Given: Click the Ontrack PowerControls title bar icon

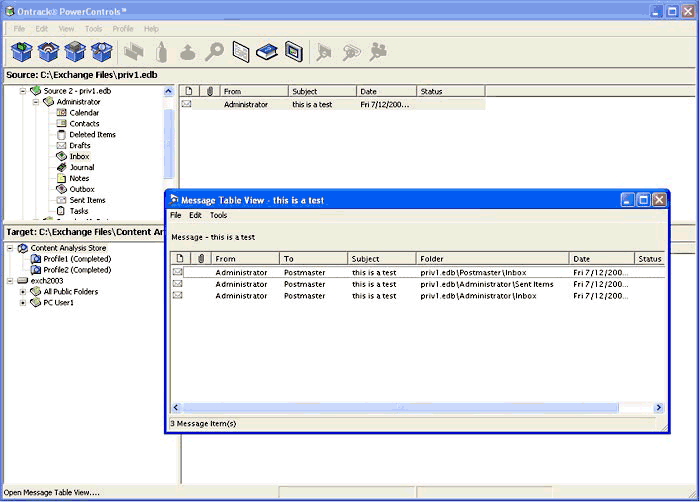Looking at the screenshot, I should [x=10, y=11].
